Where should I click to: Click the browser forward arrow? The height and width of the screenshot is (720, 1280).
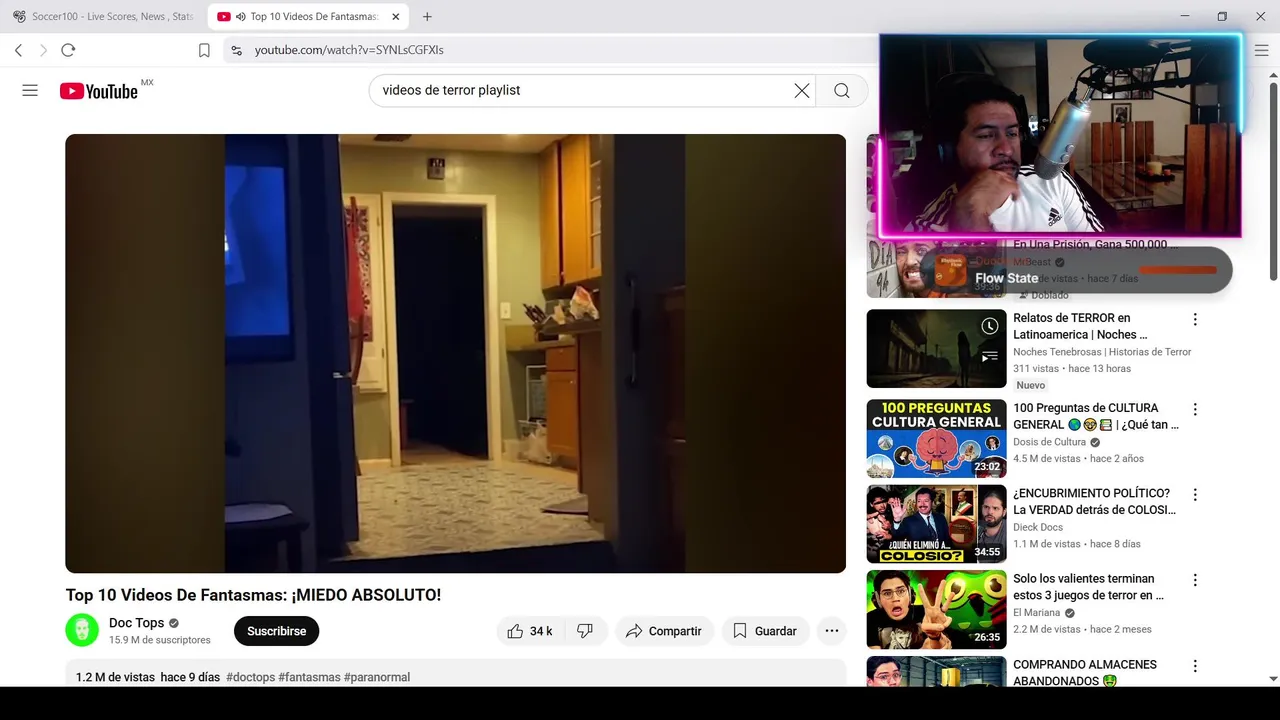click(x=43, y=50)
